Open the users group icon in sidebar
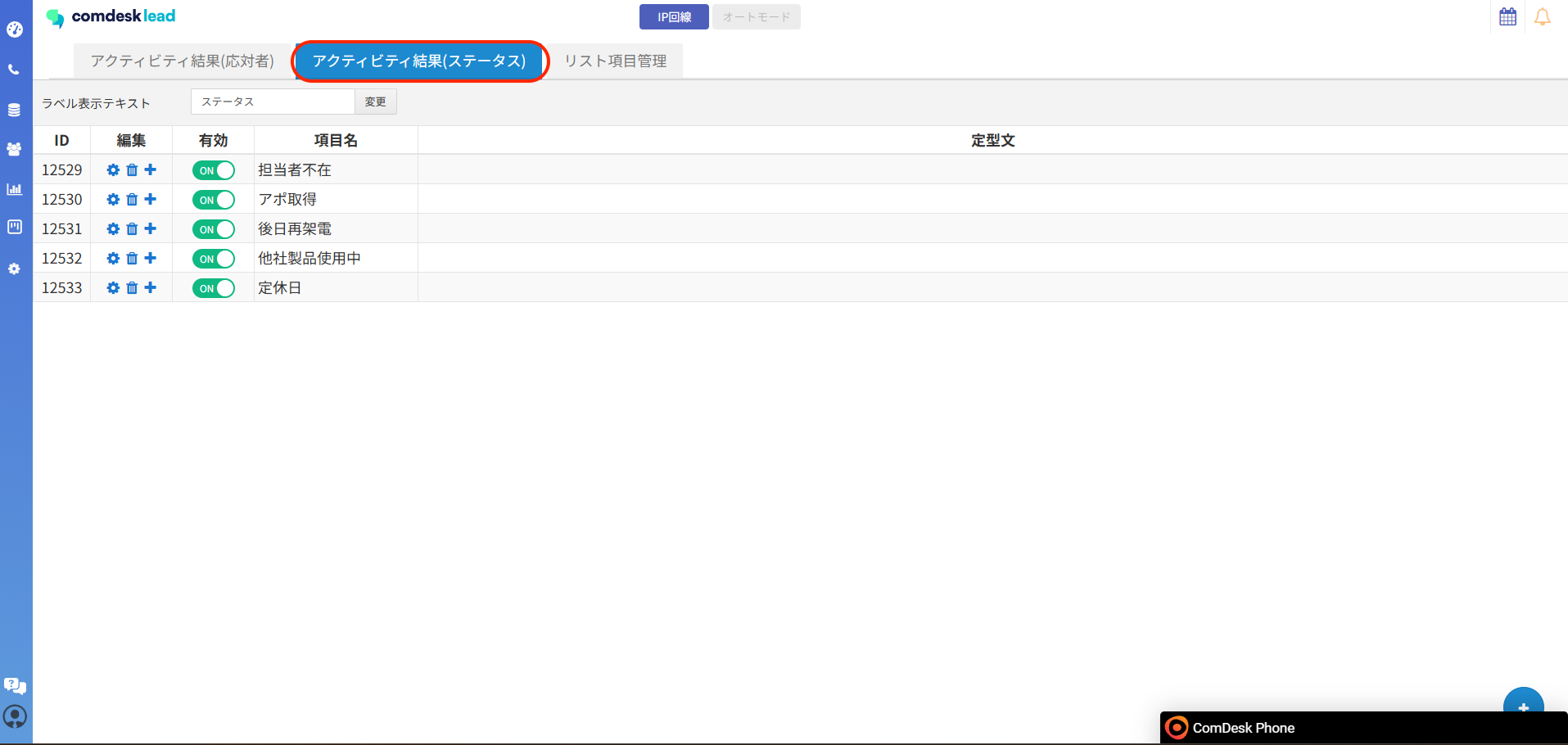This screenshot has width=1568, height=745. click(x=14, y=149)
